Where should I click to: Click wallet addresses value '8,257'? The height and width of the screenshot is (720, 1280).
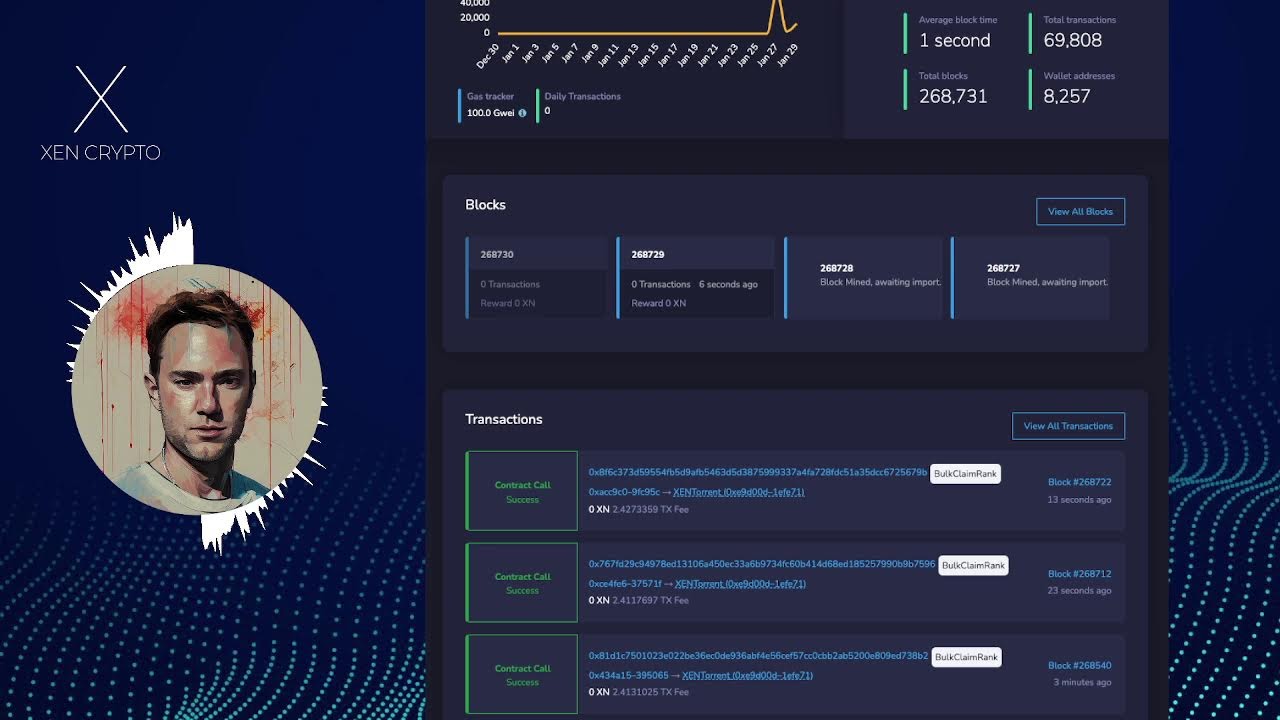click(x=1066, y=96)
